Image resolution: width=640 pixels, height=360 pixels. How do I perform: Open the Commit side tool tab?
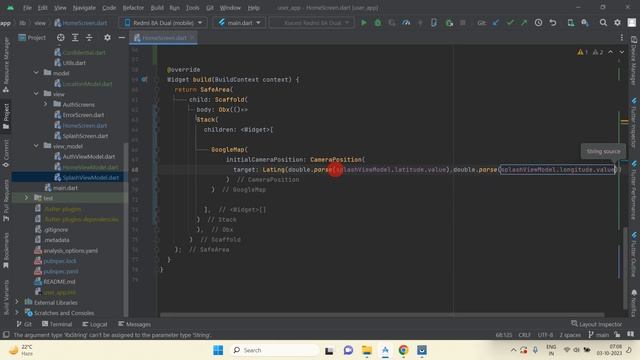[x=6, y=153]
